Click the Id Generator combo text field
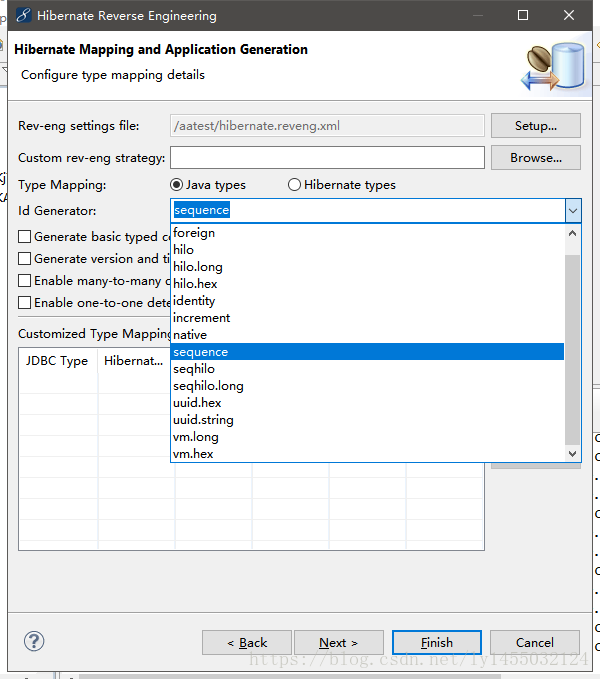600x679 pixels. point(368,211)
